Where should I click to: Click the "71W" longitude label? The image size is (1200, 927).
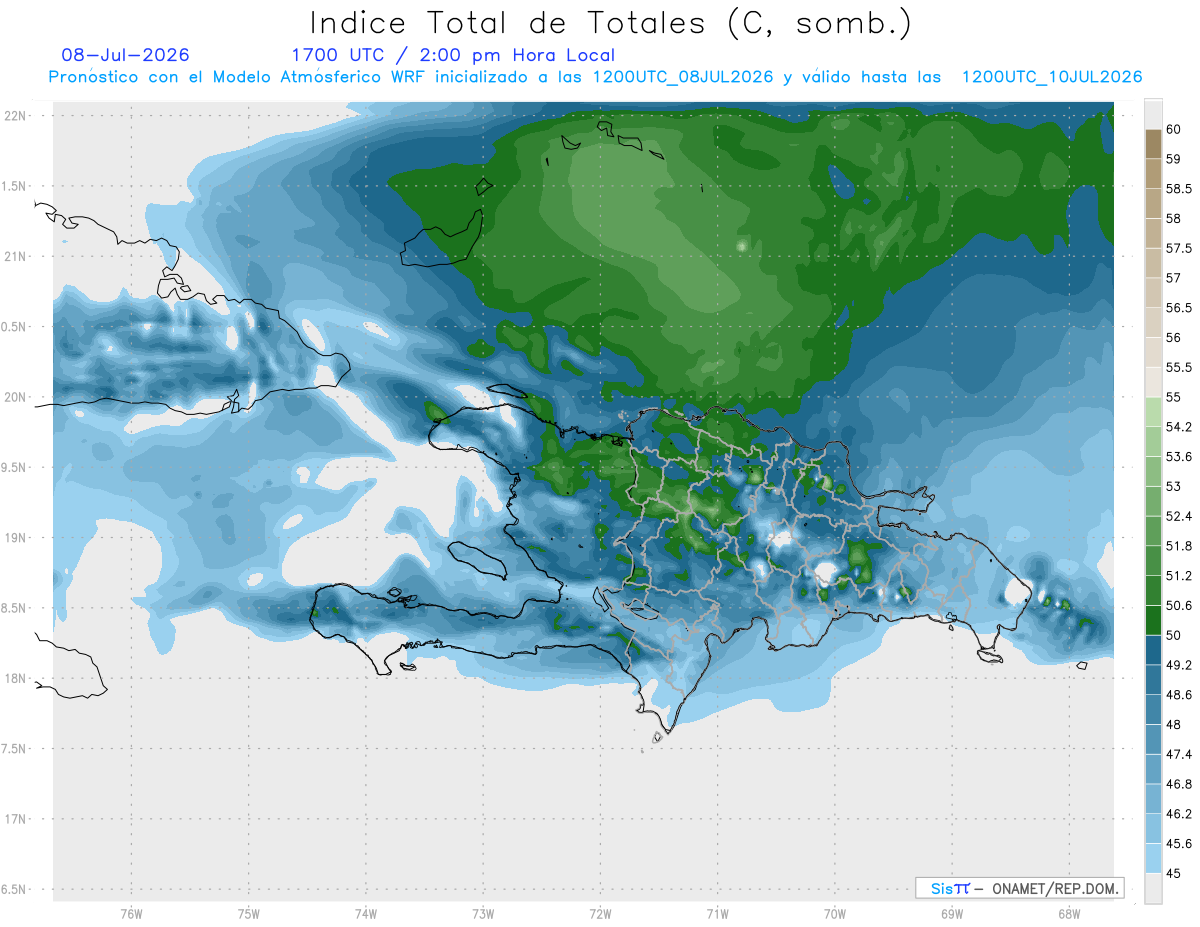[x=717, y=913]
